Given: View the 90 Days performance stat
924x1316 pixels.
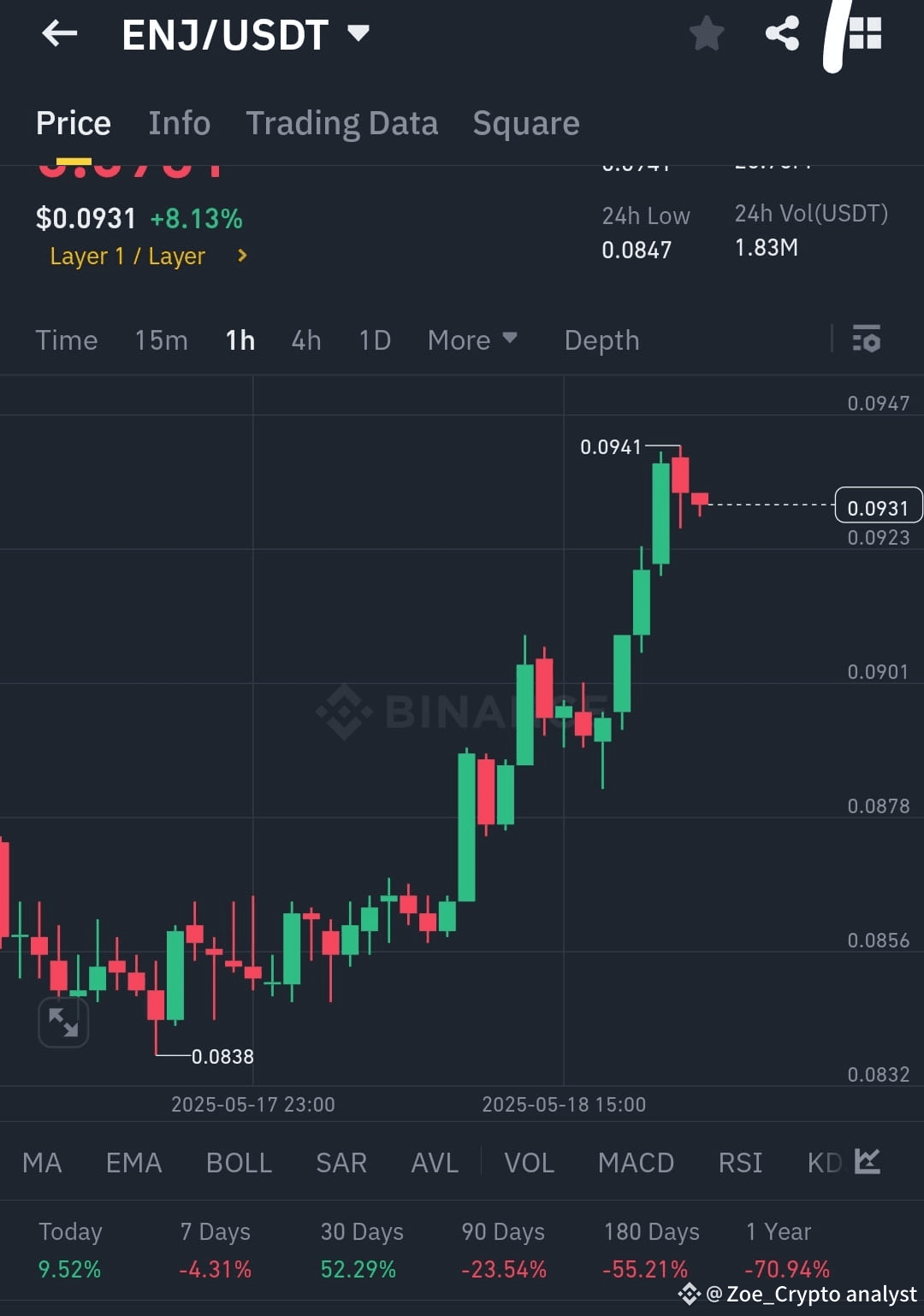Looking at the screenshot, I should coord(501,1232).
